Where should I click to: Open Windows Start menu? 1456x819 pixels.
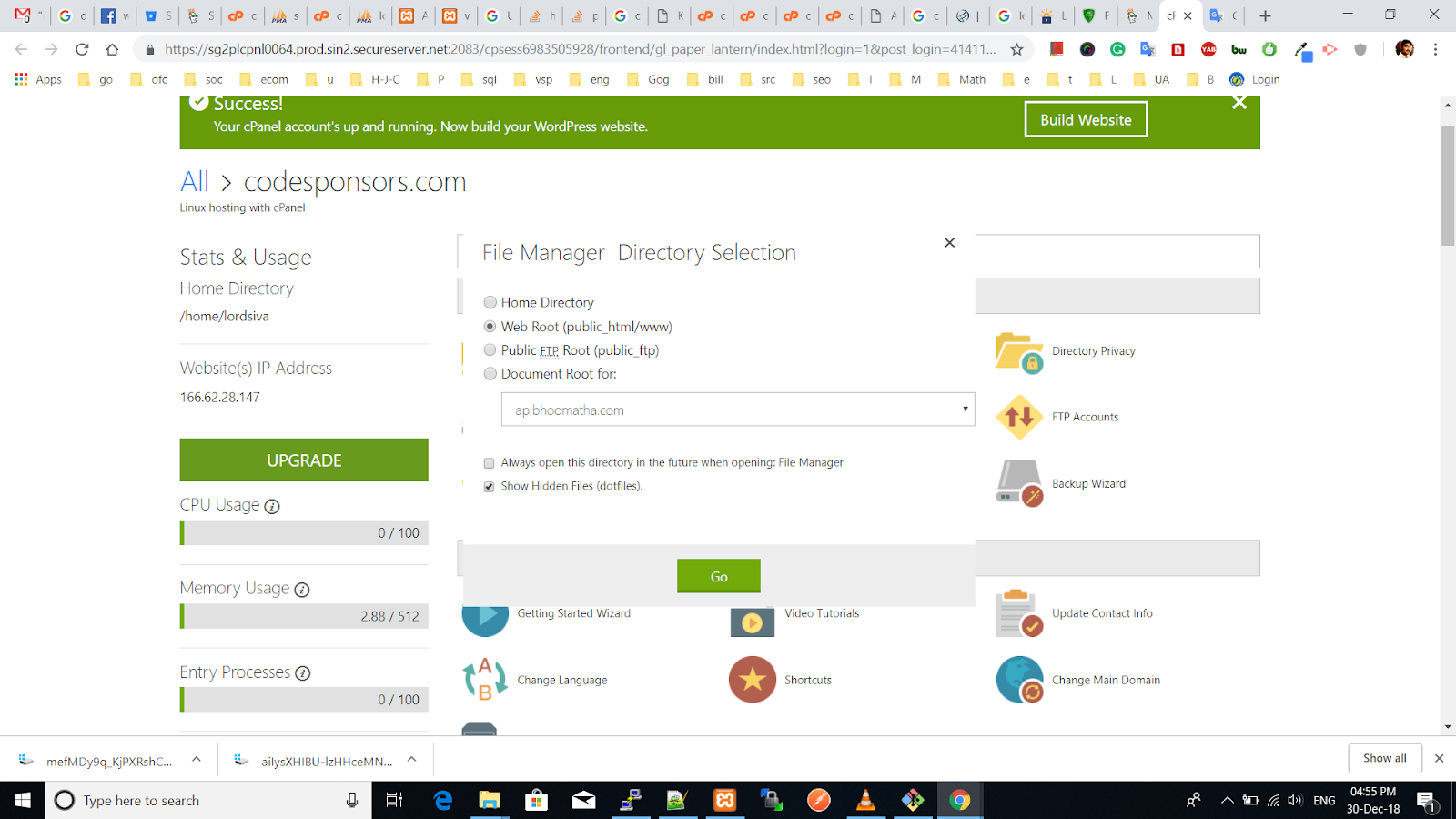(23, 800)
